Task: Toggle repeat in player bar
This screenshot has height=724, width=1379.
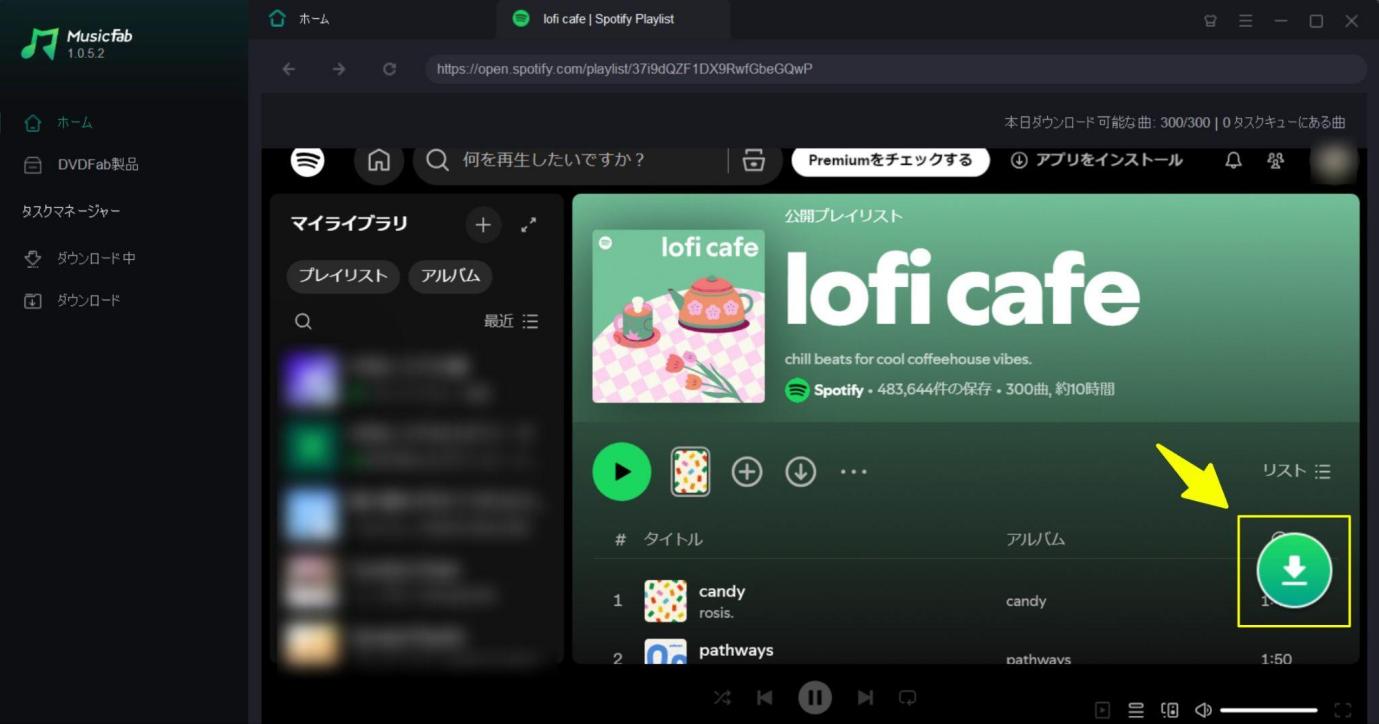Action: pyautogui.click(x=908, y=698)
